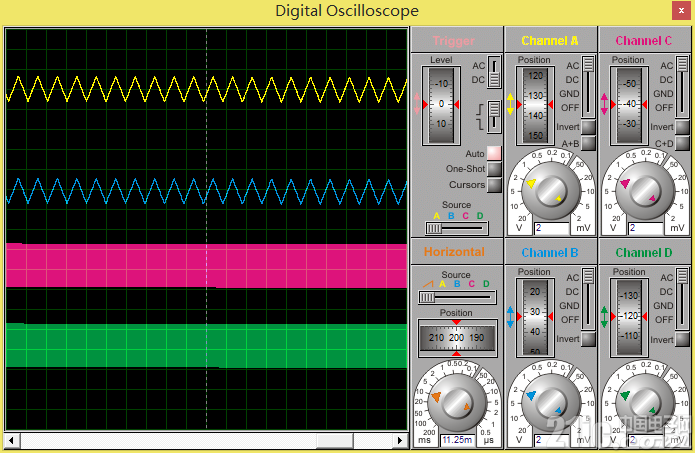Click Channel A yellow knob pointer
Screen dimensions: 695x453
coord(531,183)
